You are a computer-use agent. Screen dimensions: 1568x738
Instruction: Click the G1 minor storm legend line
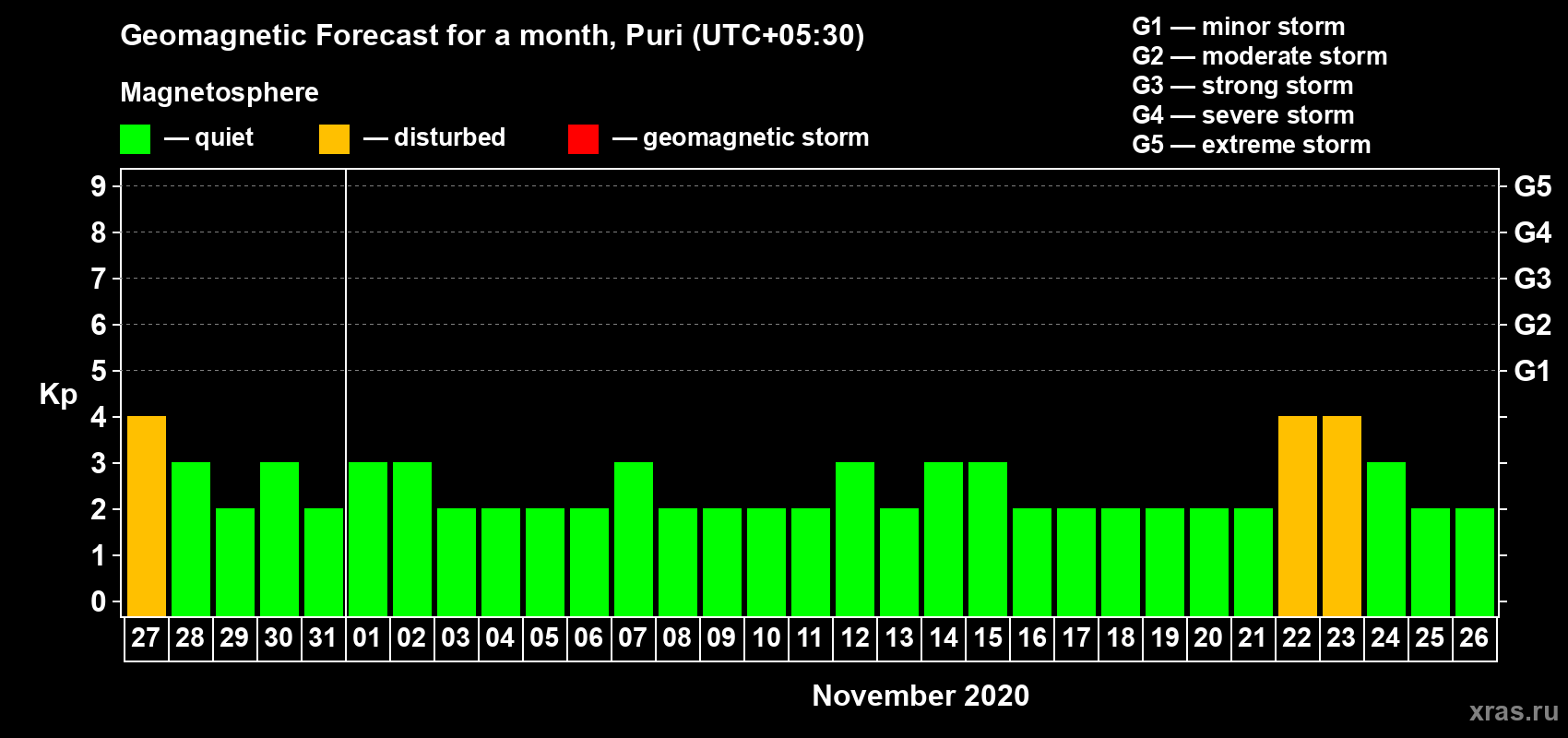[x=1239, y=27]
